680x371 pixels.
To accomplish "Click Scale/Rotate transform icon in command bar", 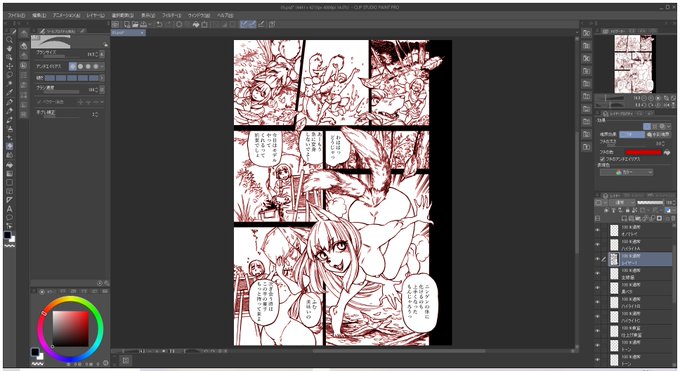I will [204, 24].
